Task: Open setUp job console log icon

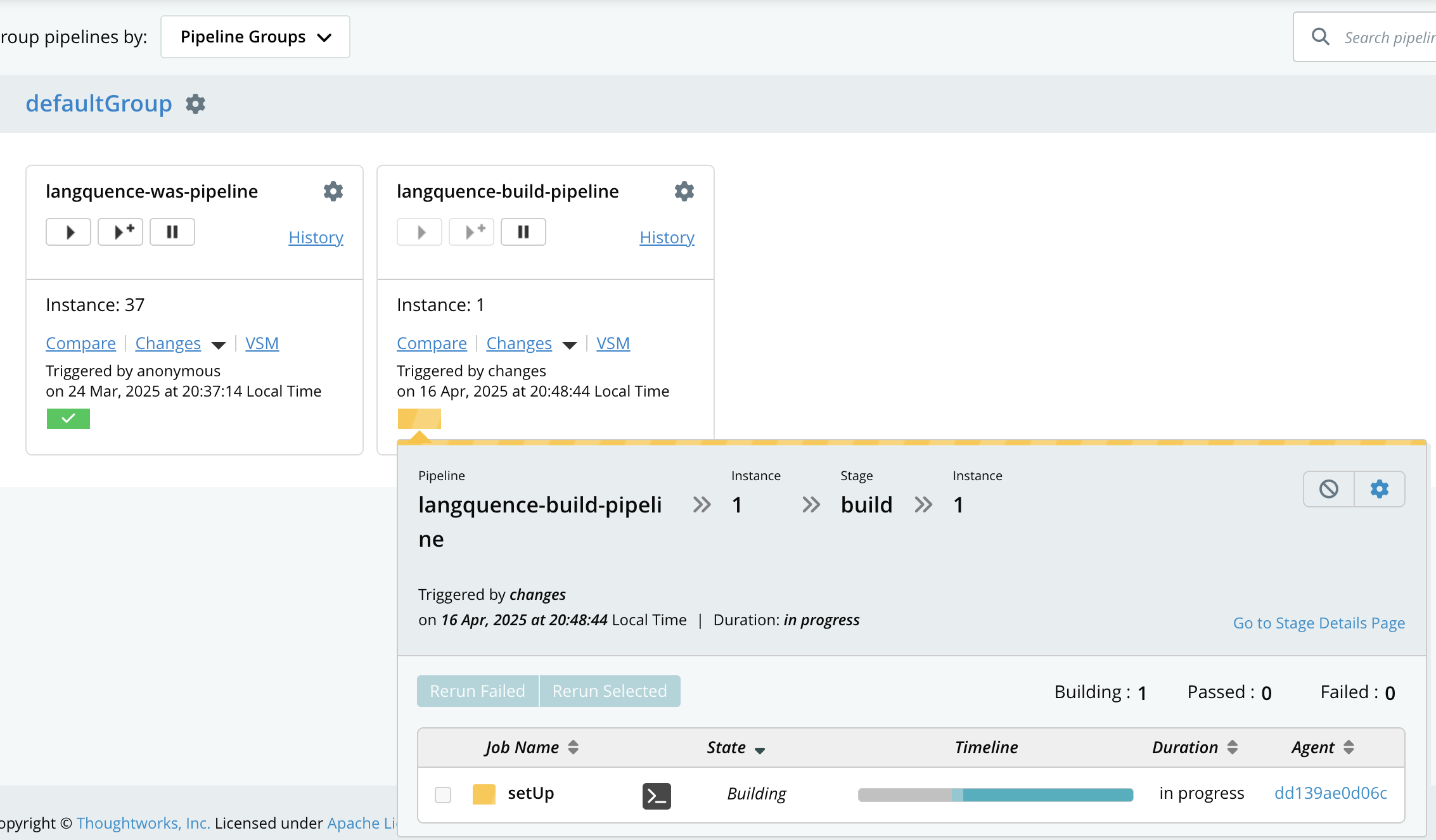Action: pyautogui.click(x=657, y=796)
